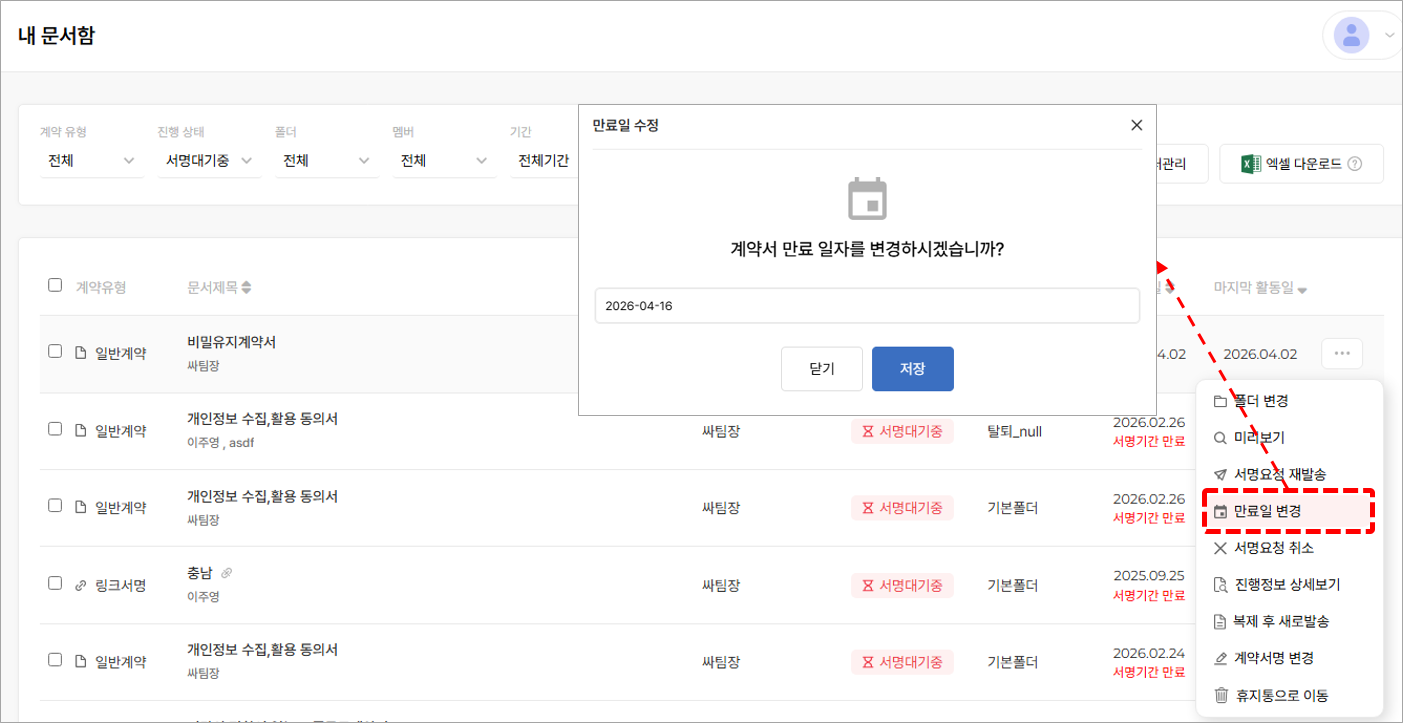Click the help icon beside 엑셀 다운로드
The height and width of the screenshot is (723, 1403).
coord(1355,164)
